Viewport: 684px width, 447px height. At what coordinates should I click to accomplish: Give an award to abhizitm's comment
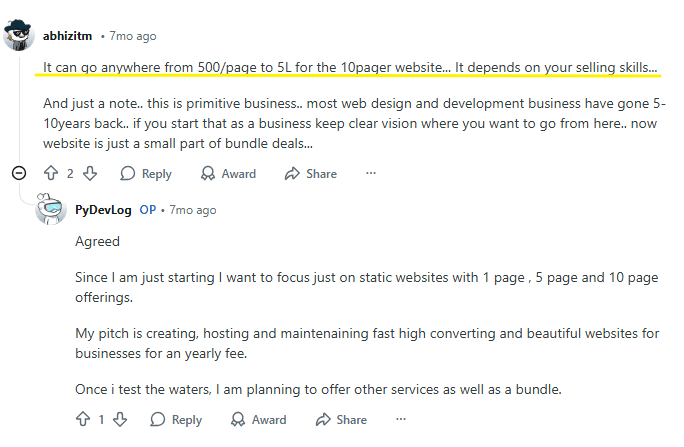point(229,174)
